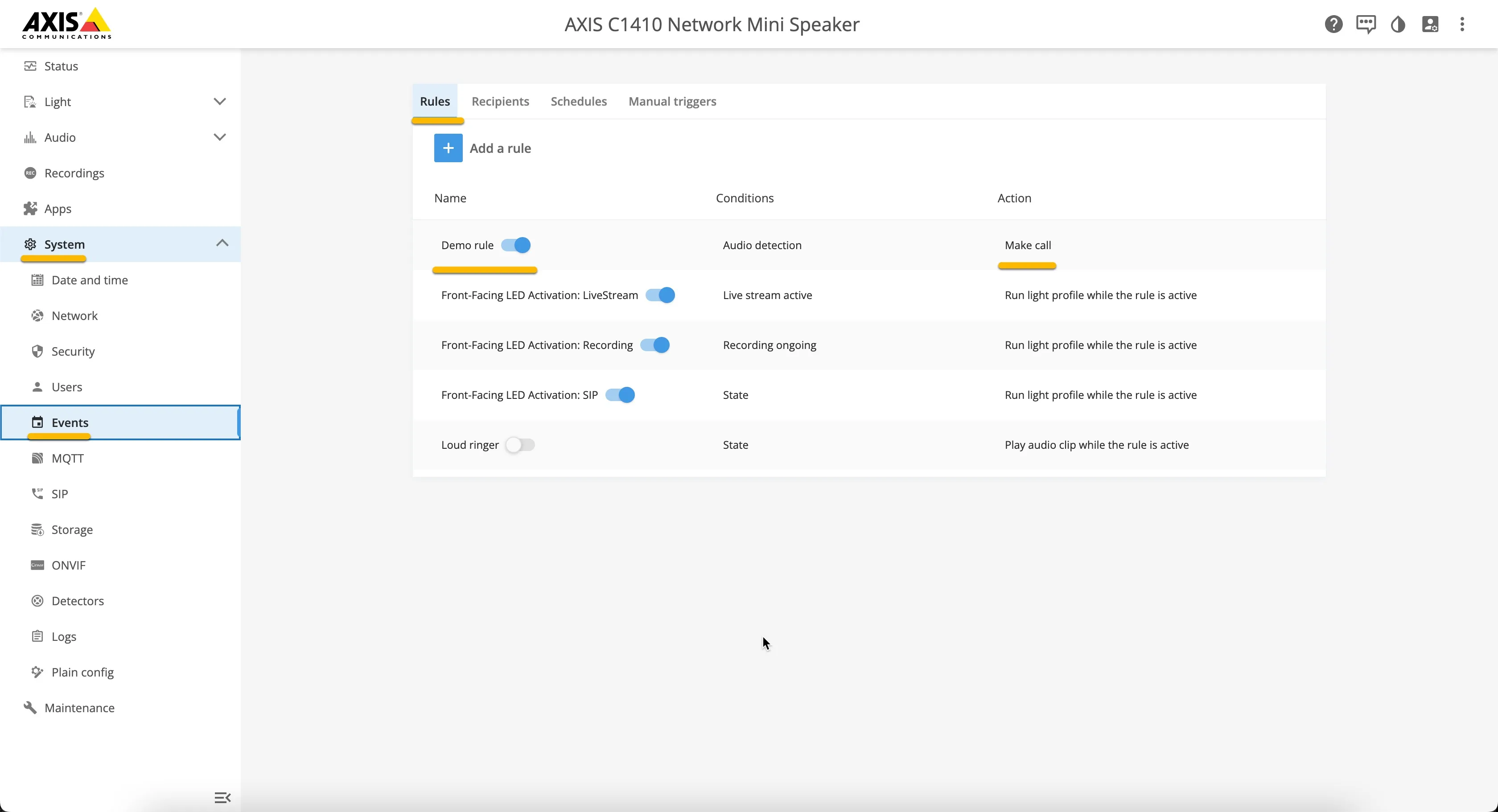1498x812 pixels.
Task: Click the Name column header
Action: coord(450,198)
